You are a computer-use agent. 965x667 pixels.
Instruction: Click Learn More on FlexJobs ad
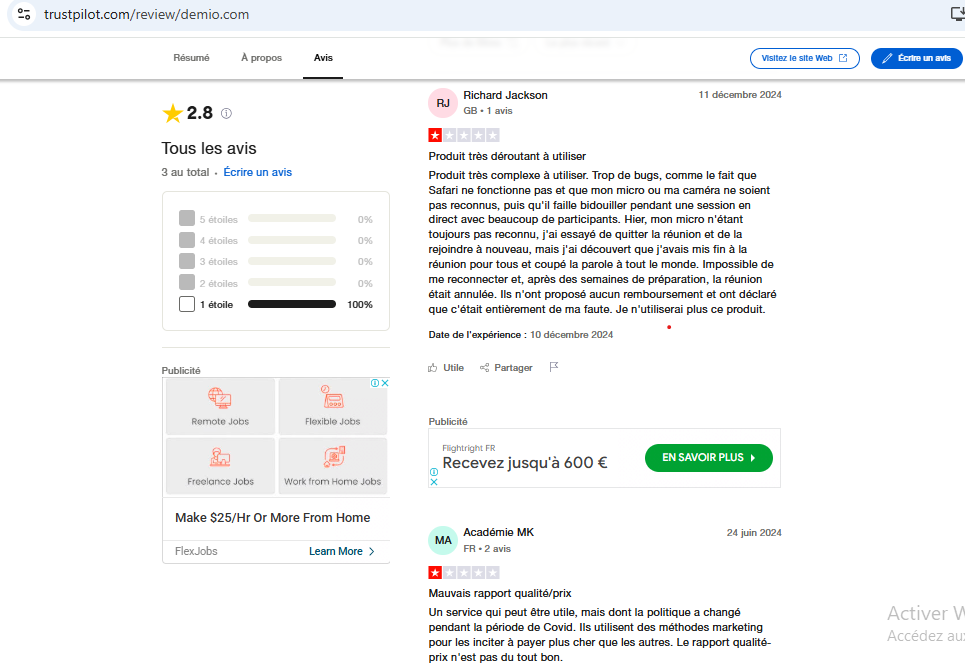click(x=342, y=551)
